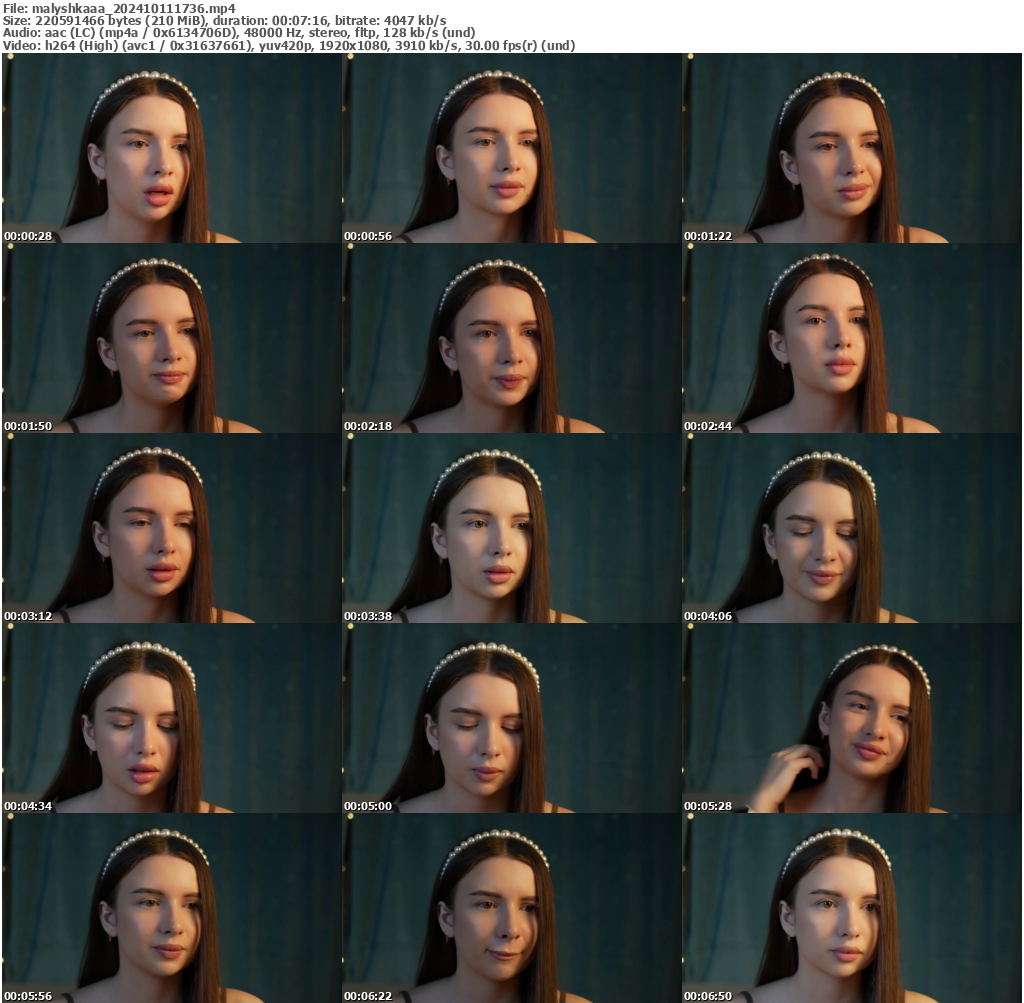
Task: Open the thumbnail frame at 00:00:28
Action: [172, 148]
